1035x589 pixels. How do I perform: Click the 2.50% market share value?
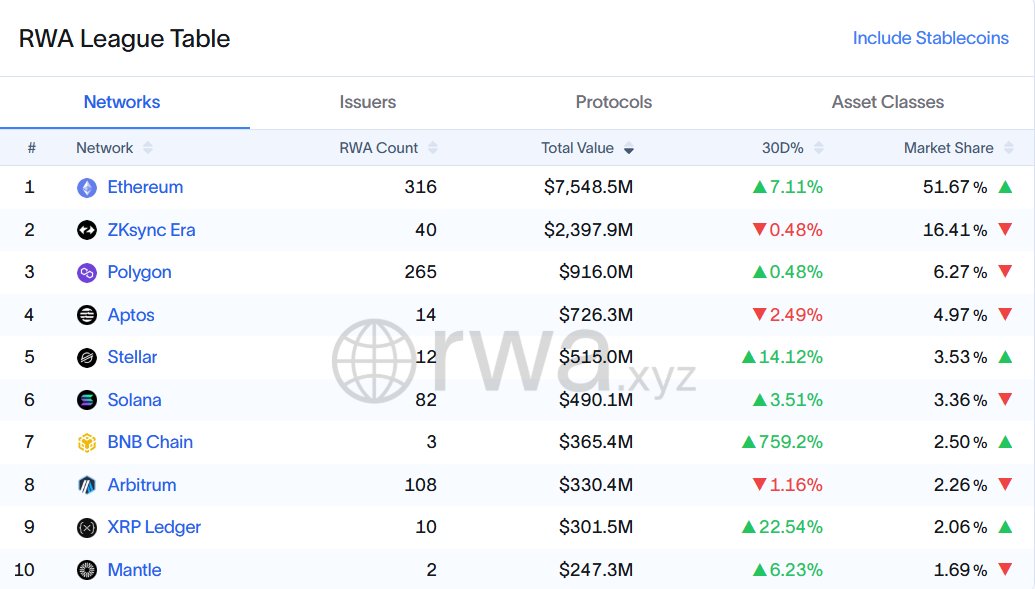[960, 442]
